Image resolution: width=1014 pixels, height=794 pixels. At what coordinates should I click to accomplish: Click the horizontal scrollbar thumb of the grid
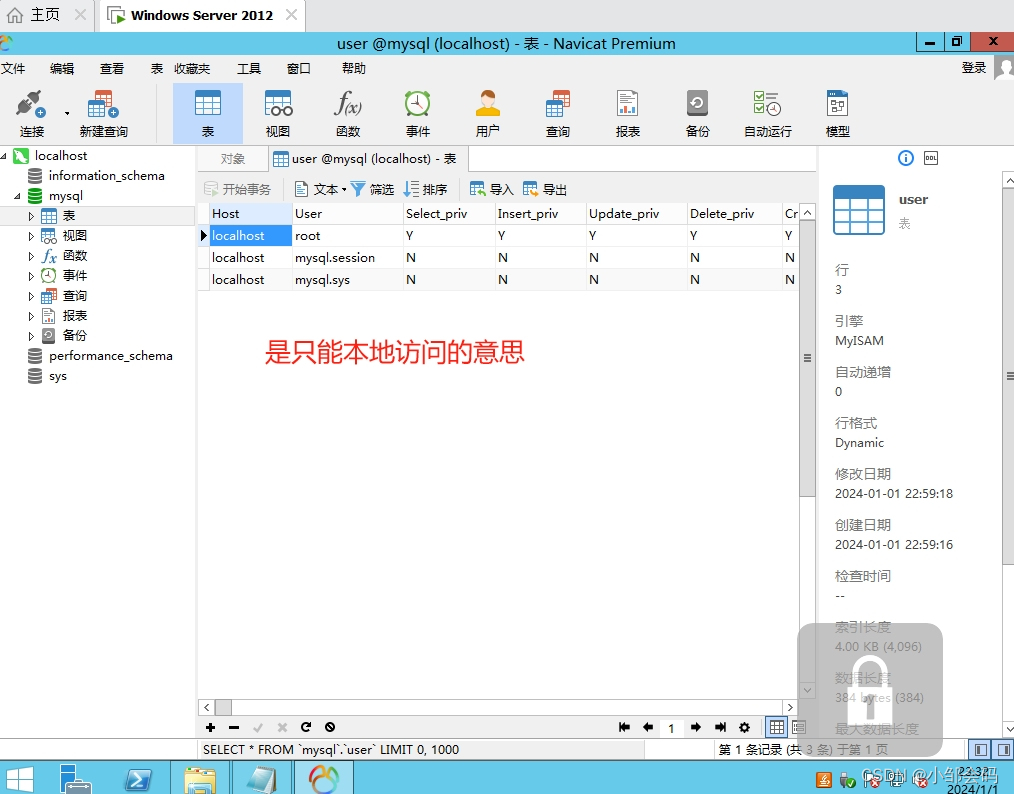click(x=223, y=707)
